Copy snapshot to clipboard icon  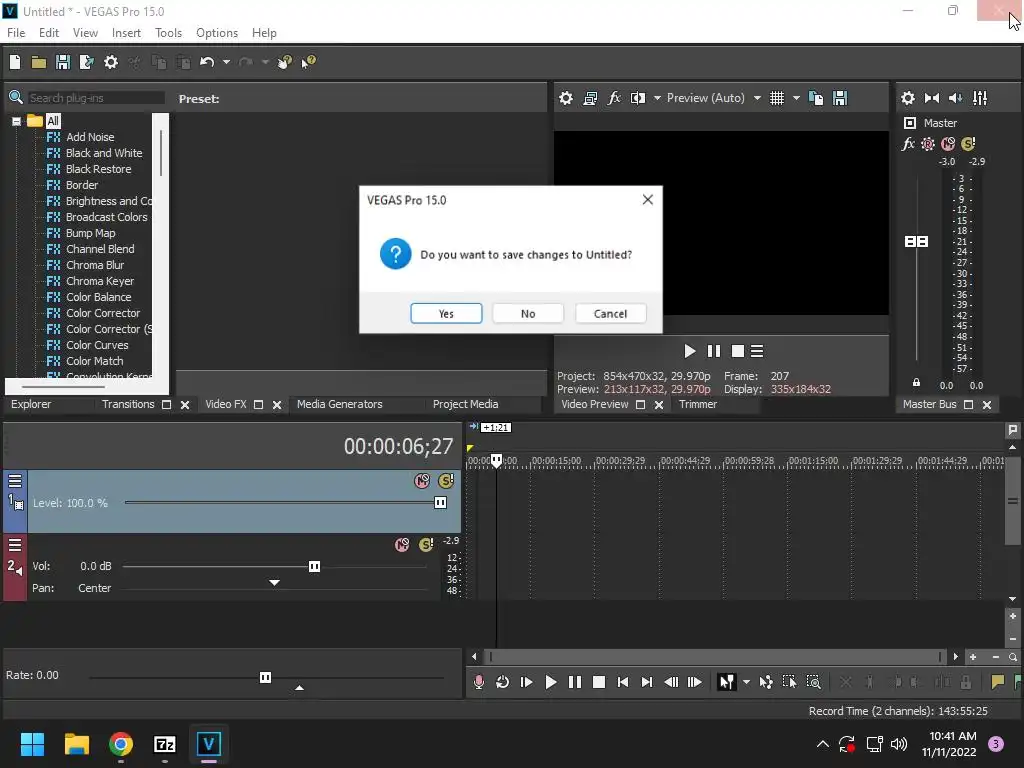[x=816, y=98]
